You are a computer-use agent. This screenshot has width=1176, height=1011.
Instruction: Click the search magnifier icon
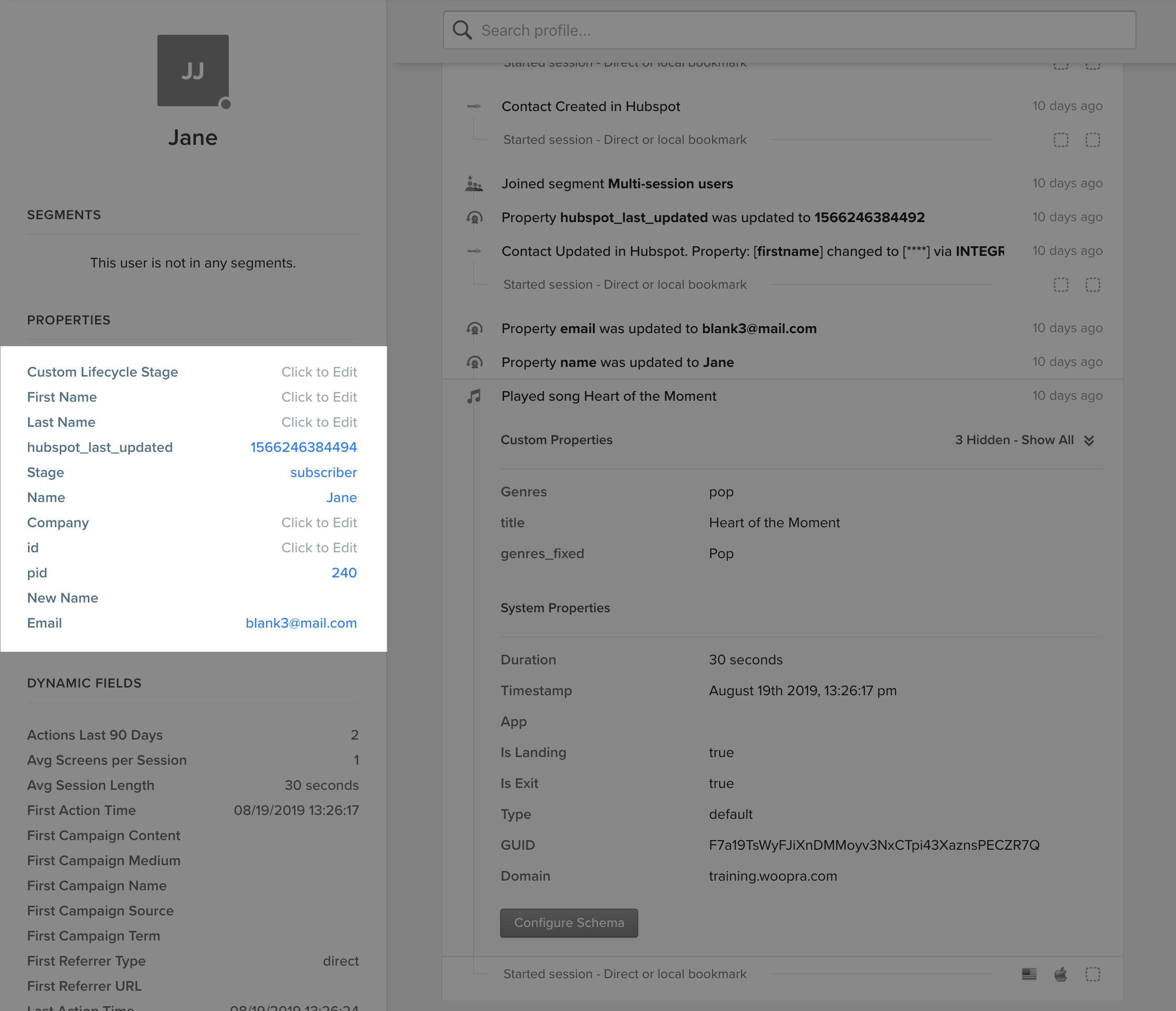coord(462,30)
